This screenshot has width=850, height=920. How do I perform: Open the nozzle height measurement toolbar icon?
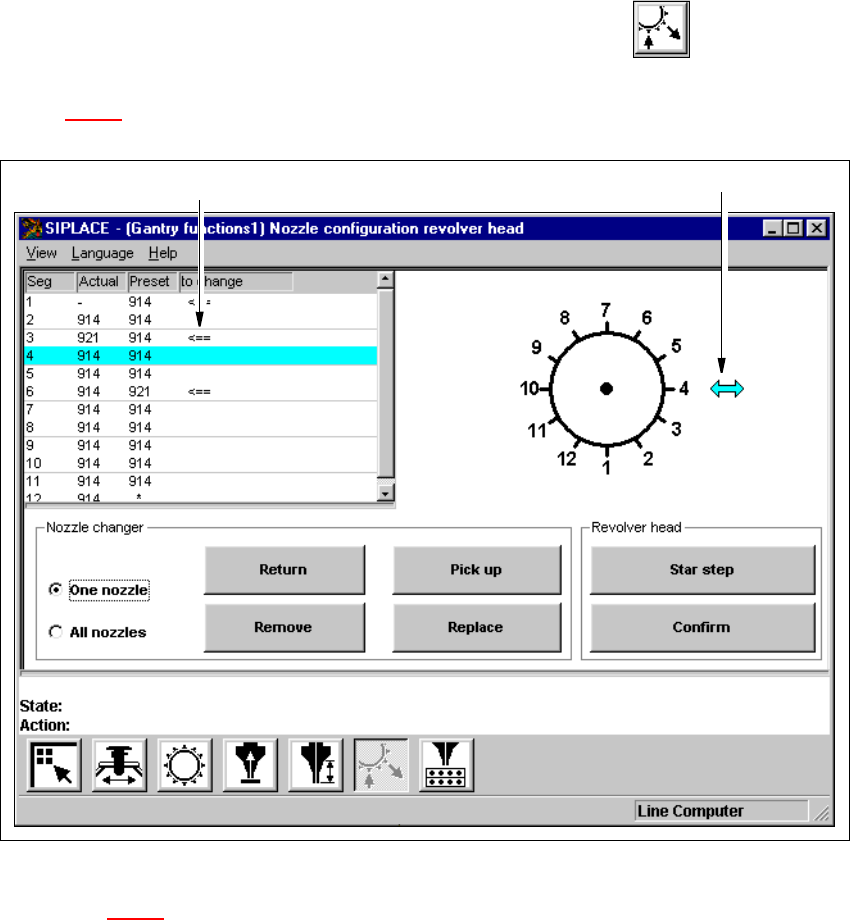(x=316, y=766)
